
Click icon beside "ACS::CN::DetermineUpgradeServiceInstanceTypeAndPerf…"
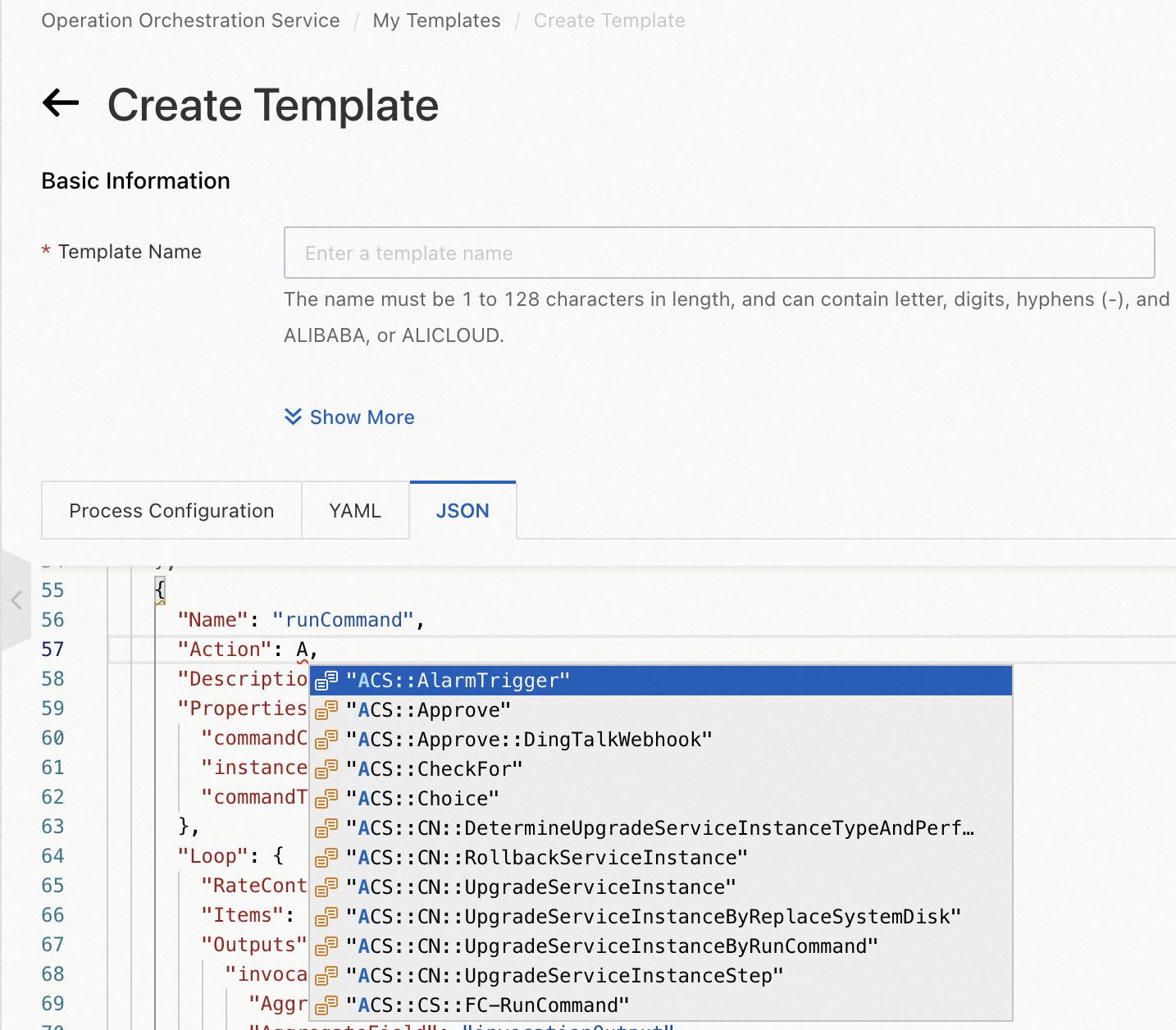326,828
